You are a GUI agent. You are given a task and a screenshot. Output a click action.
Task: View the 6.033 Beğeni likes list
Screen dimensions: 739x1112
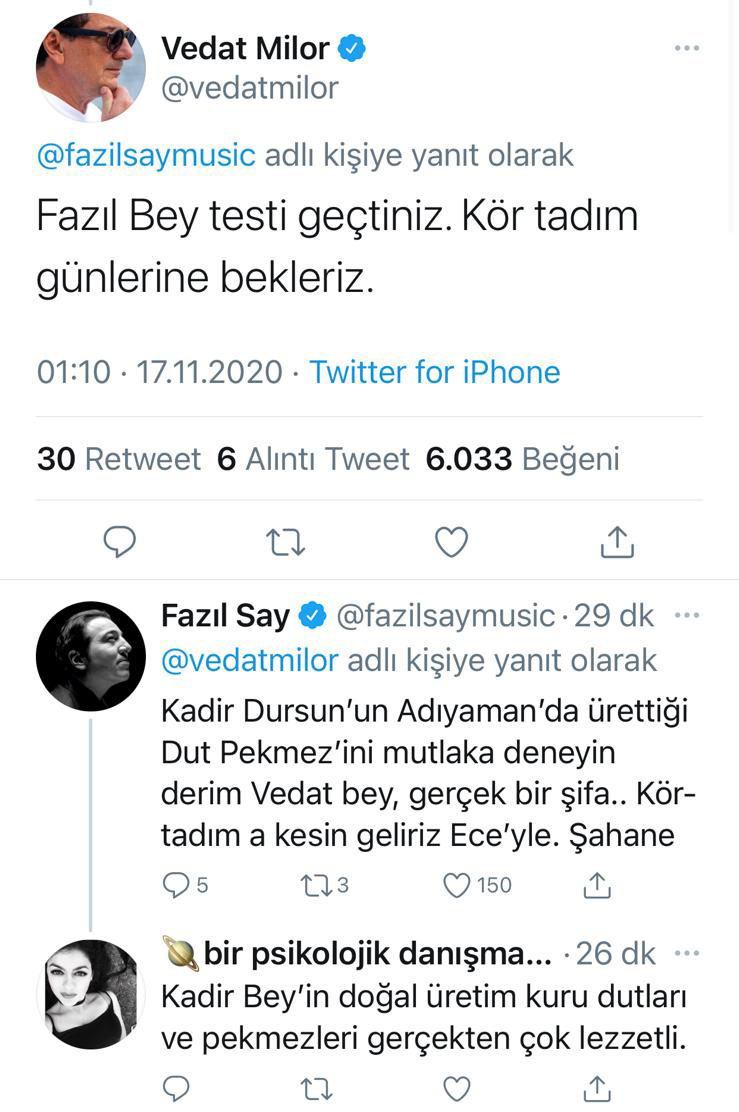point(522,459)
